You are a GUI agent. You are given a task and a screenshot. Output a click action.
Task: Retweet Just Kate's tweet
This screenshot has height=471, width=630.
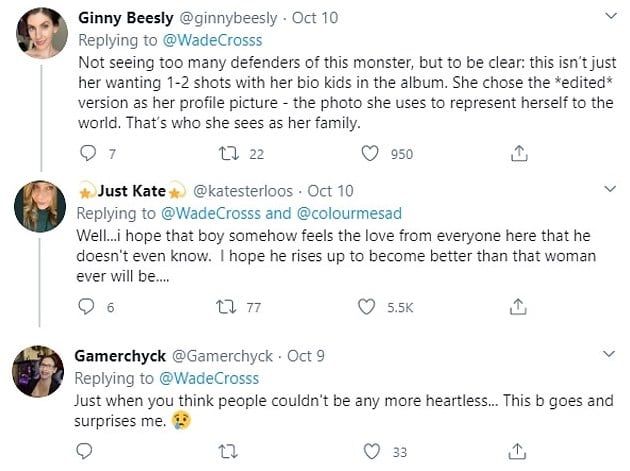(226, 307)
